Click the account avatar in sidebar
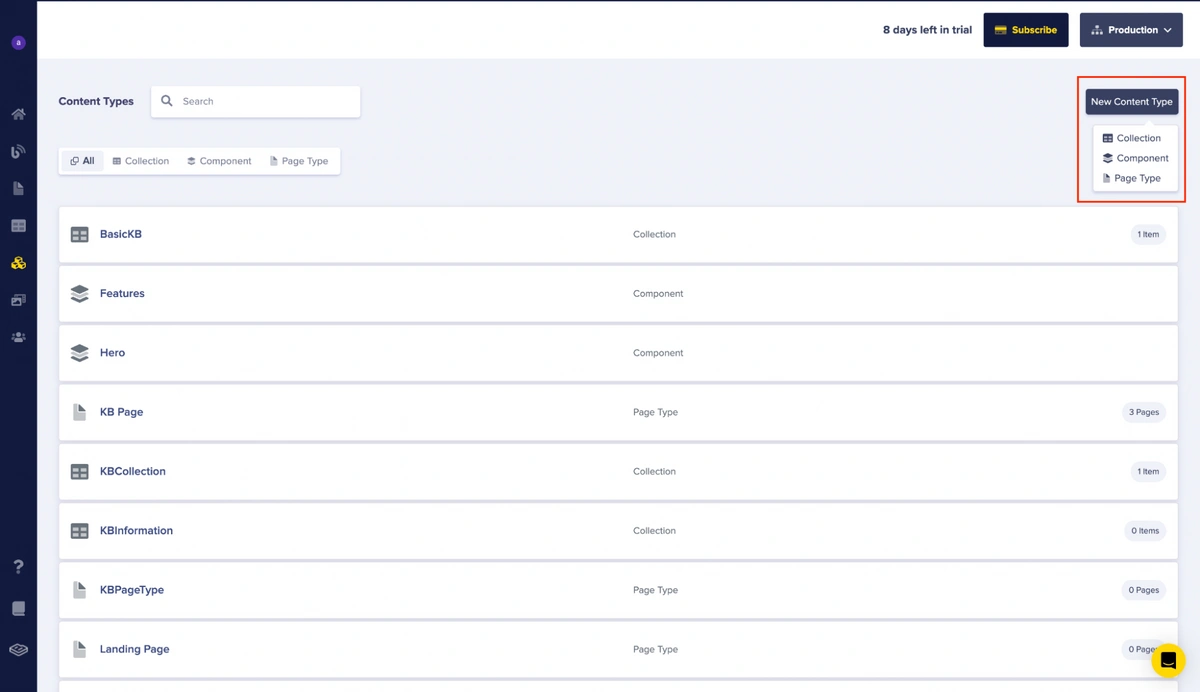Image resolution: width=1200 pixels, height=692 pixels. [18, 43]
